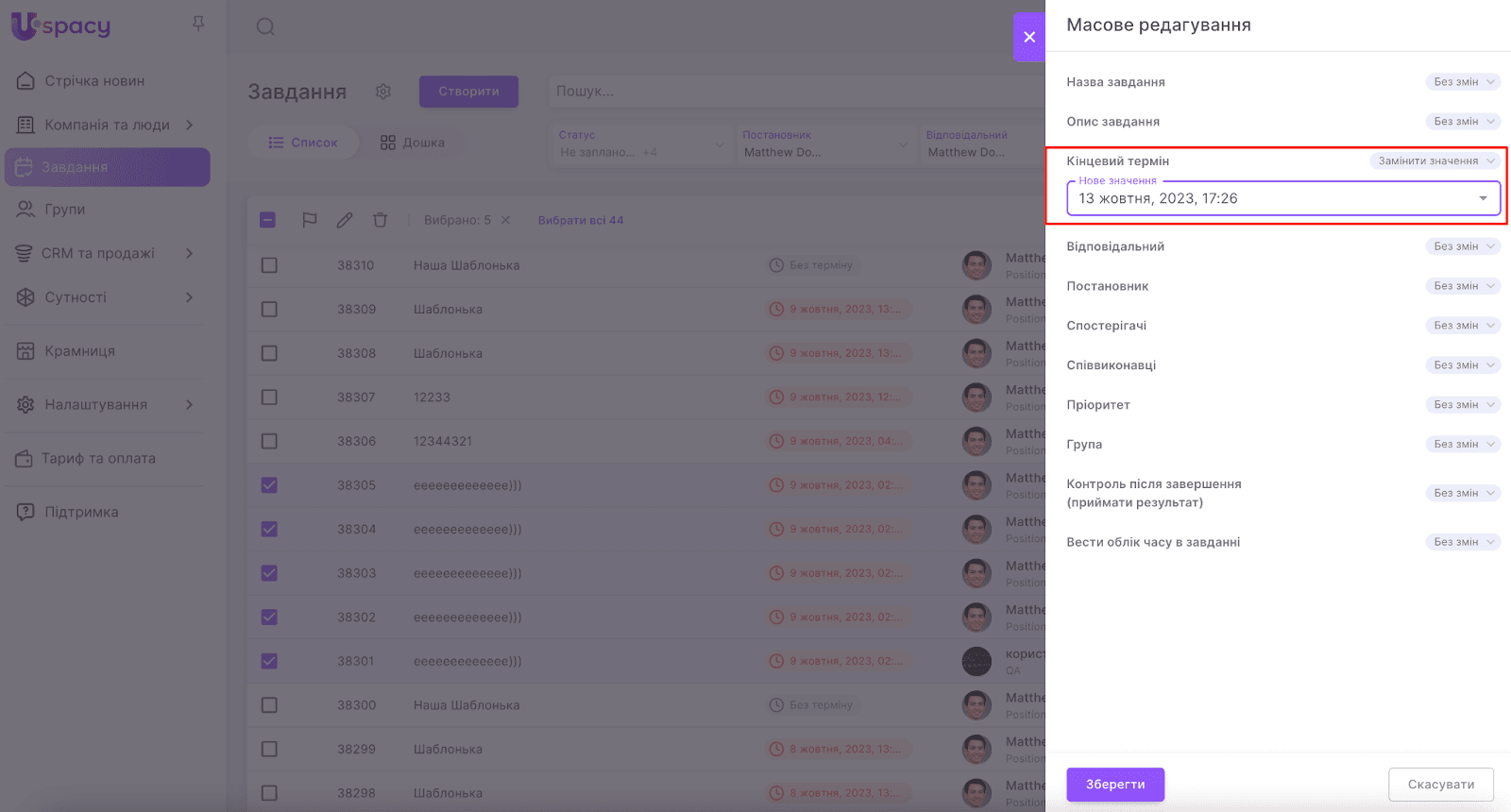Image resolution: width=1511 pixels, height=812 pixels.
Task: Toggle the select-all header checkbox
Action: point(268,220)
